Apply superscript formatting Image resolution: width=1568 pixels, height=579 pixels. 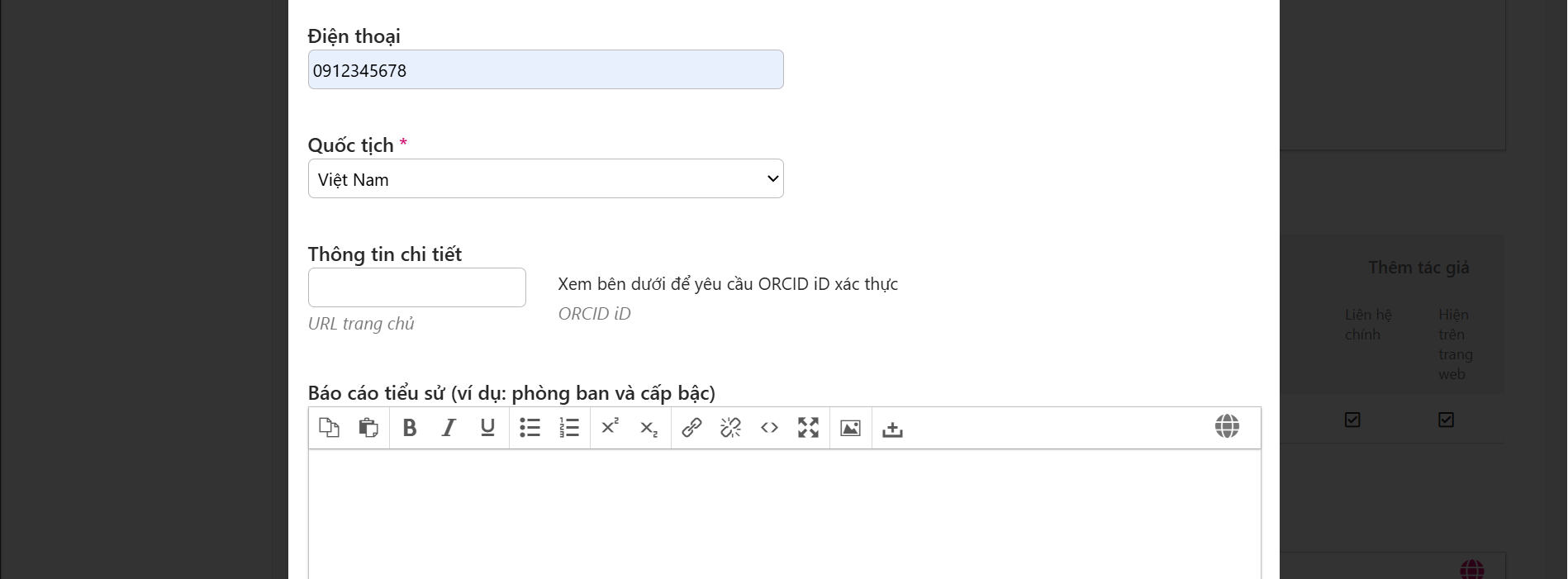[611, 427]
